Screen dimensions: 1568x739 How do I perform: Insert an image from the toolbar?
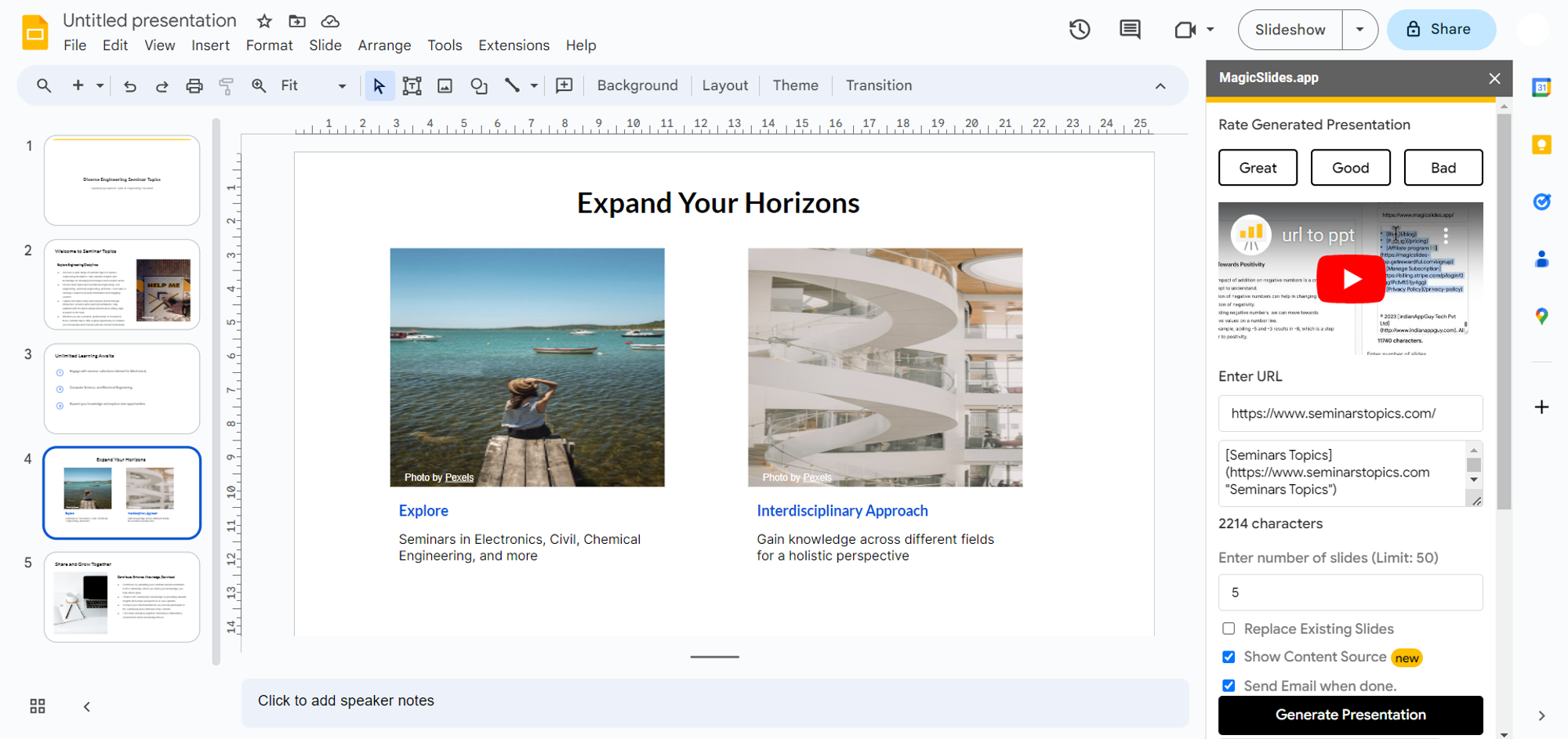point(445,85)
